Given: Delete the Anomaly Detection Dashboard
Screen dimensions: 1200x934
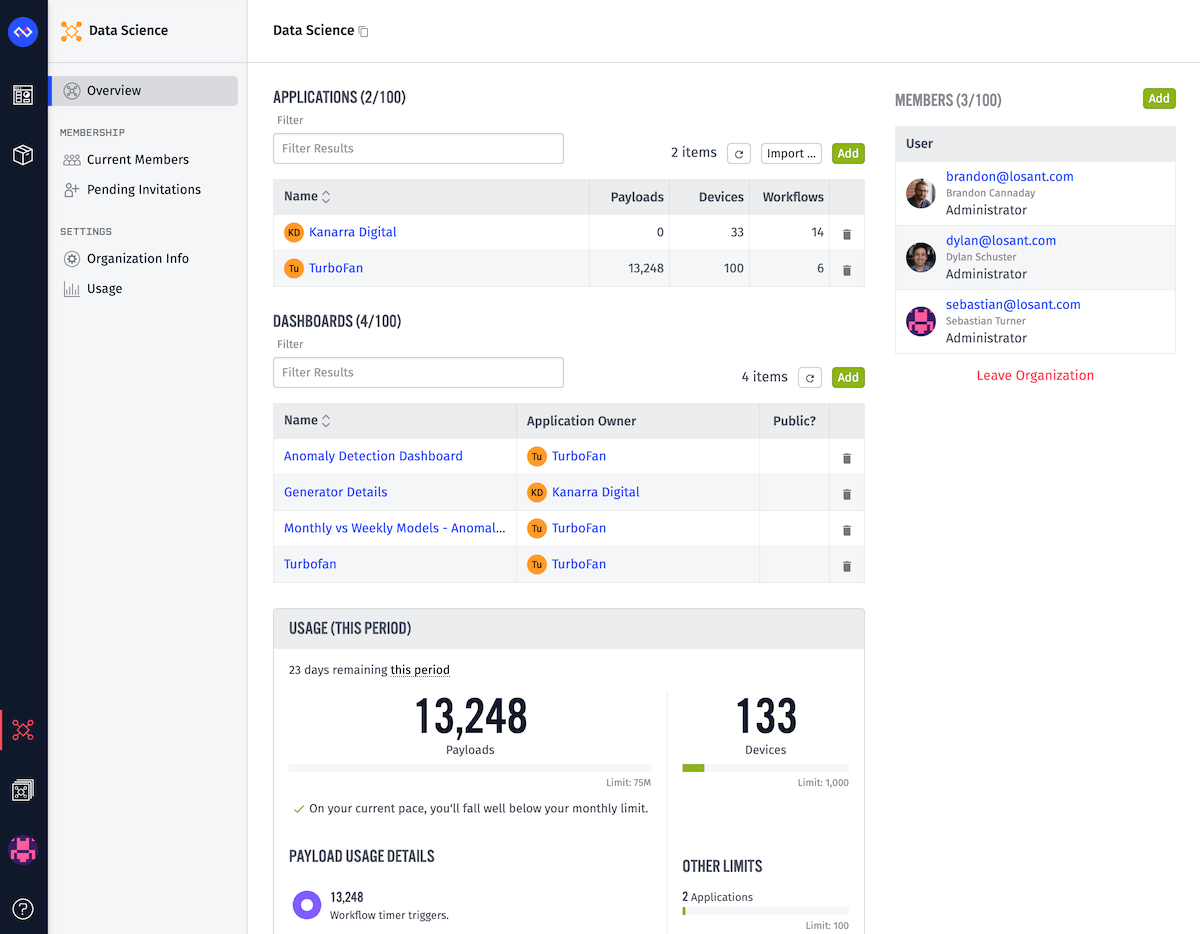Looking at the screenshot, I should (x=847, y=457).
